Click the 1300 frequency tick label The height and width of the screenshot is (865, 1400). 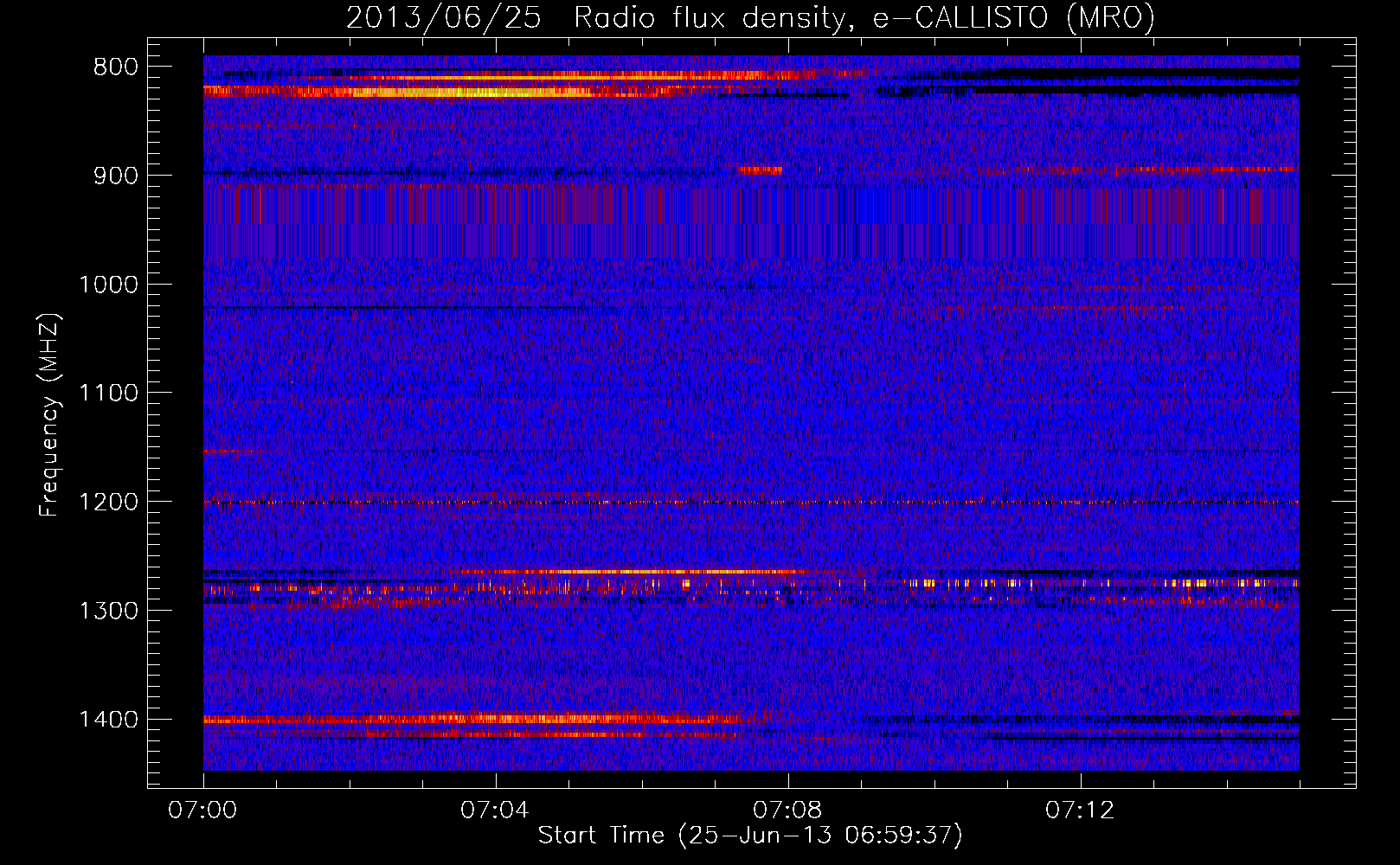coord(108,612)
